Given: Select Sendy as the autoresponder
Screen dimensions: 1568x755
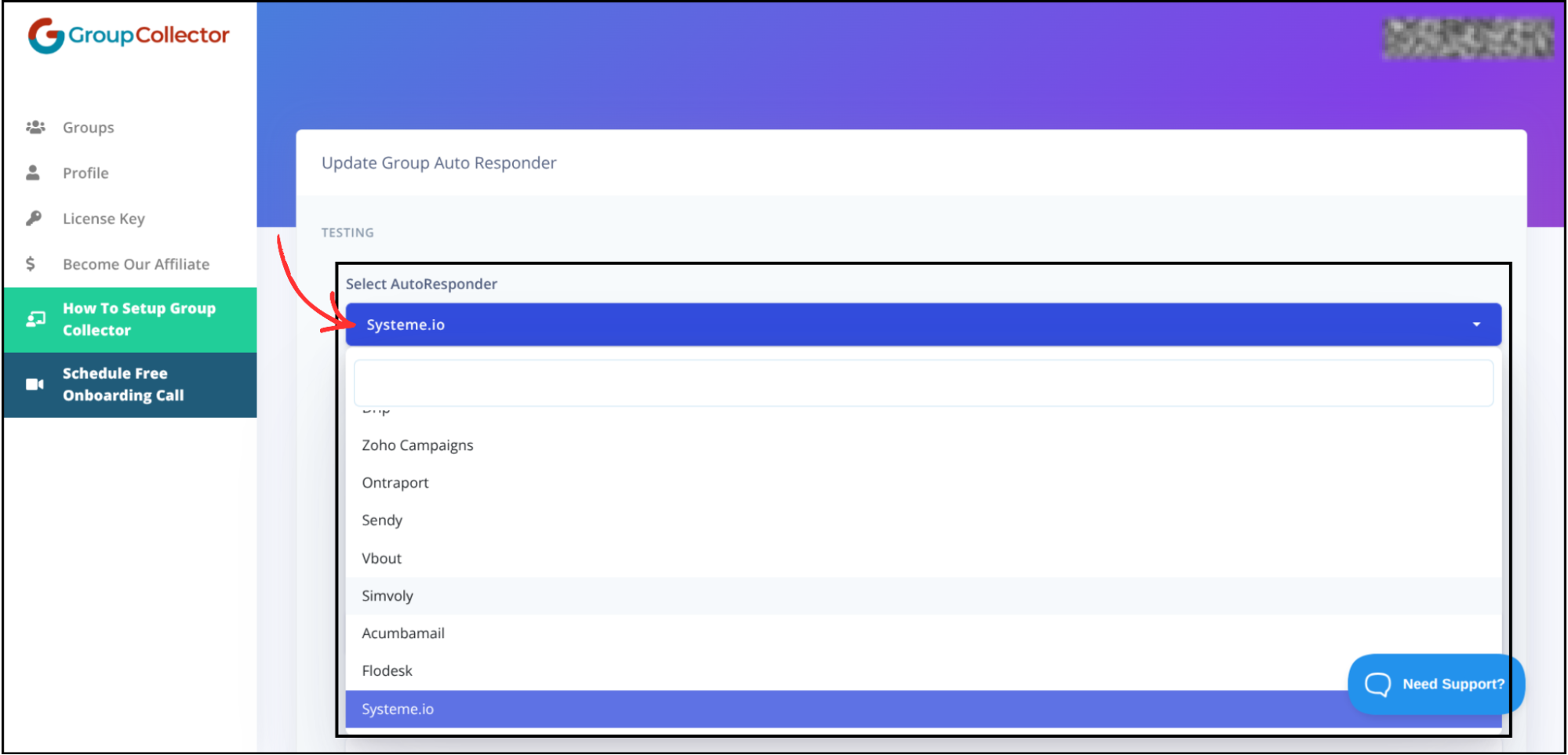Looking at the screenshot, I should point(382,520).
